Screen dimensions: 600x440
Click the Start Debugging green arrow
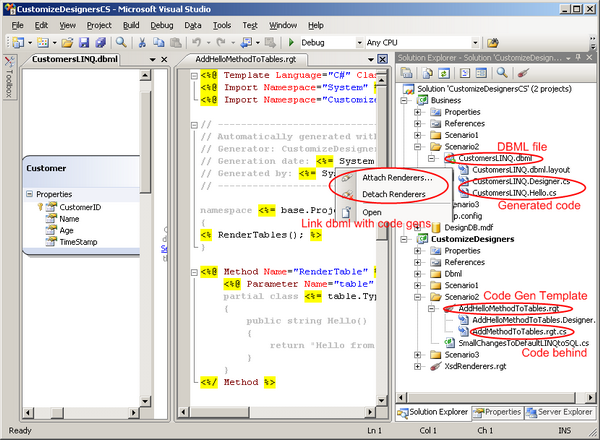[291, 42]
